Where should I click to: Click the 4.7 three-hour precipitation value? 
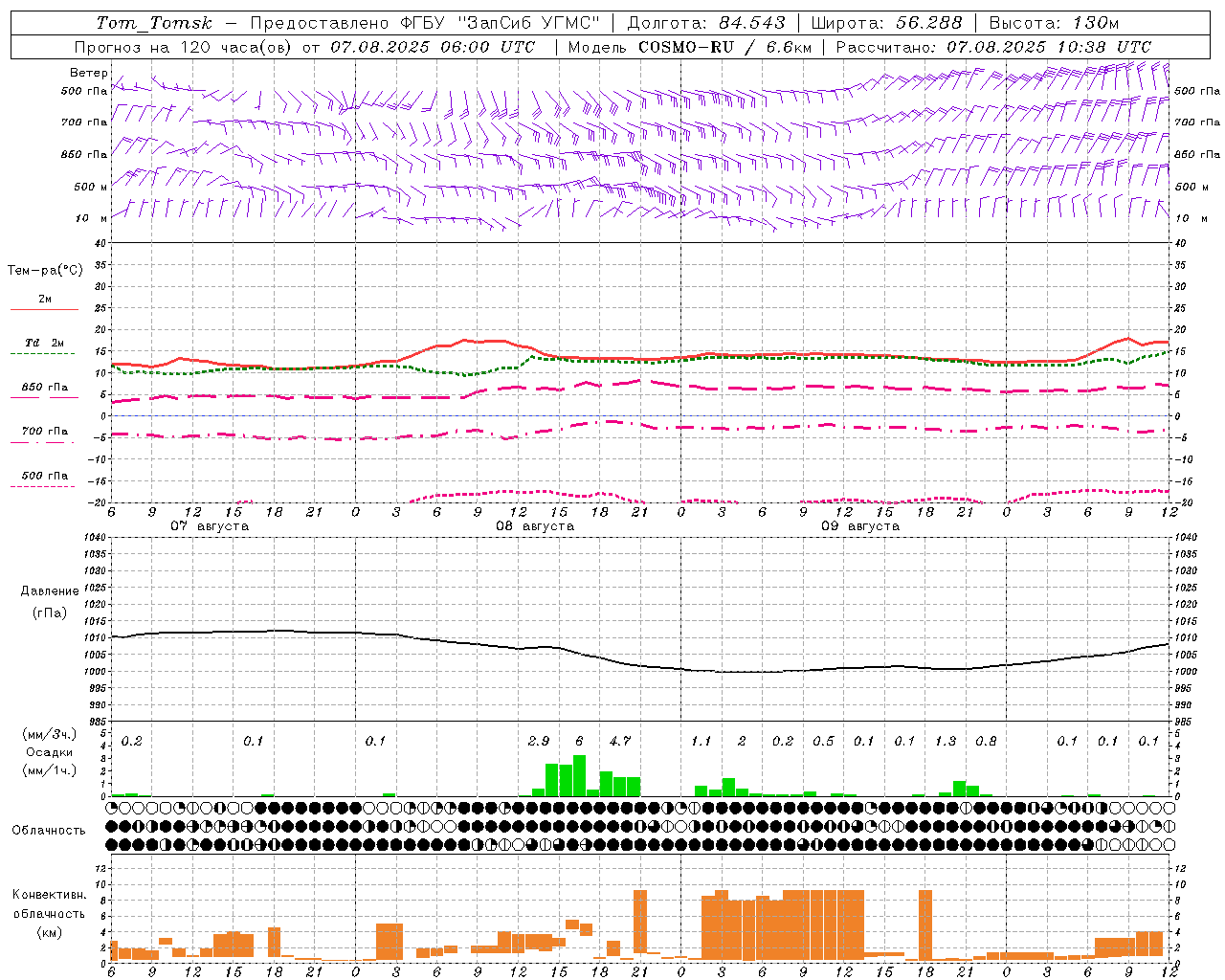tap(620, 741)
